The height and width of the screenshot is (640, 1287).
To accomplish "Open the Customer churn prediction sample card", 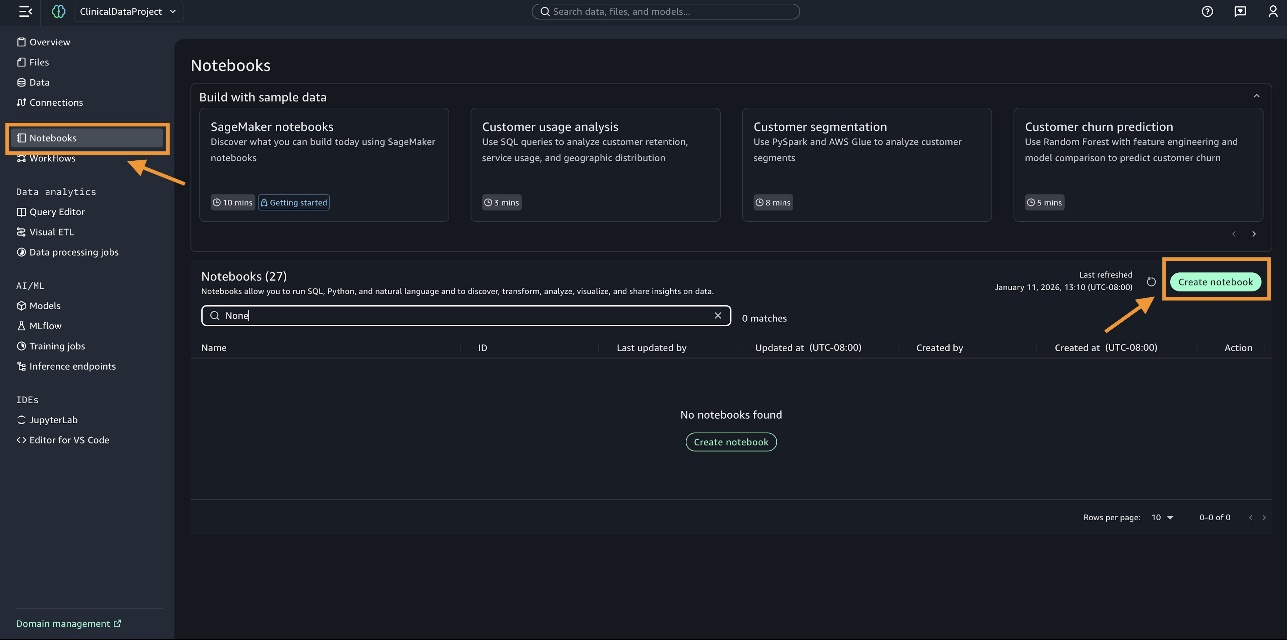I will click(x=1138, y=165).
